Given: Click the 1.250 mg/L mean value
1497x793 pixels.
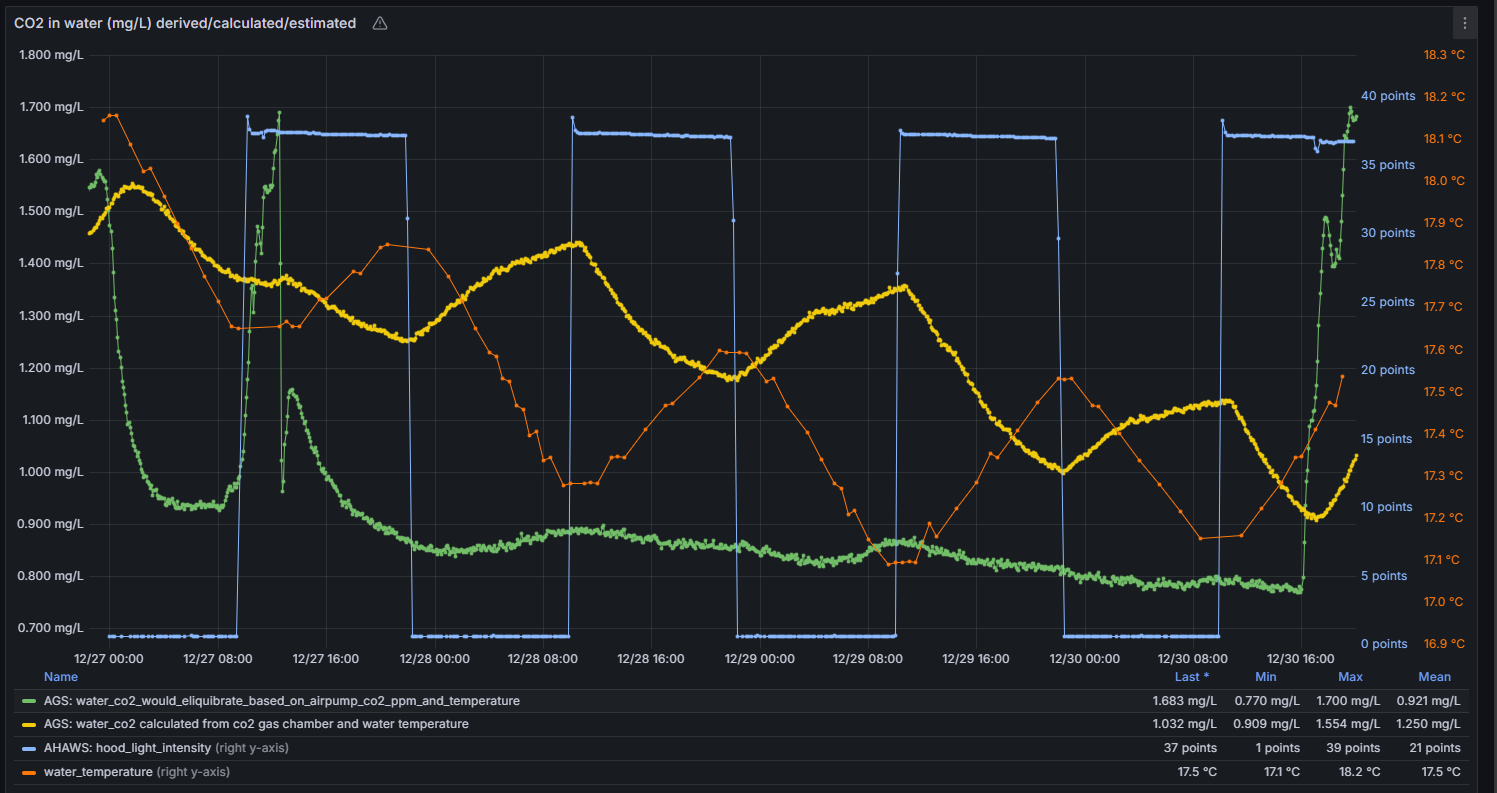Looking at the screenshot, I should pos(1428,724).
